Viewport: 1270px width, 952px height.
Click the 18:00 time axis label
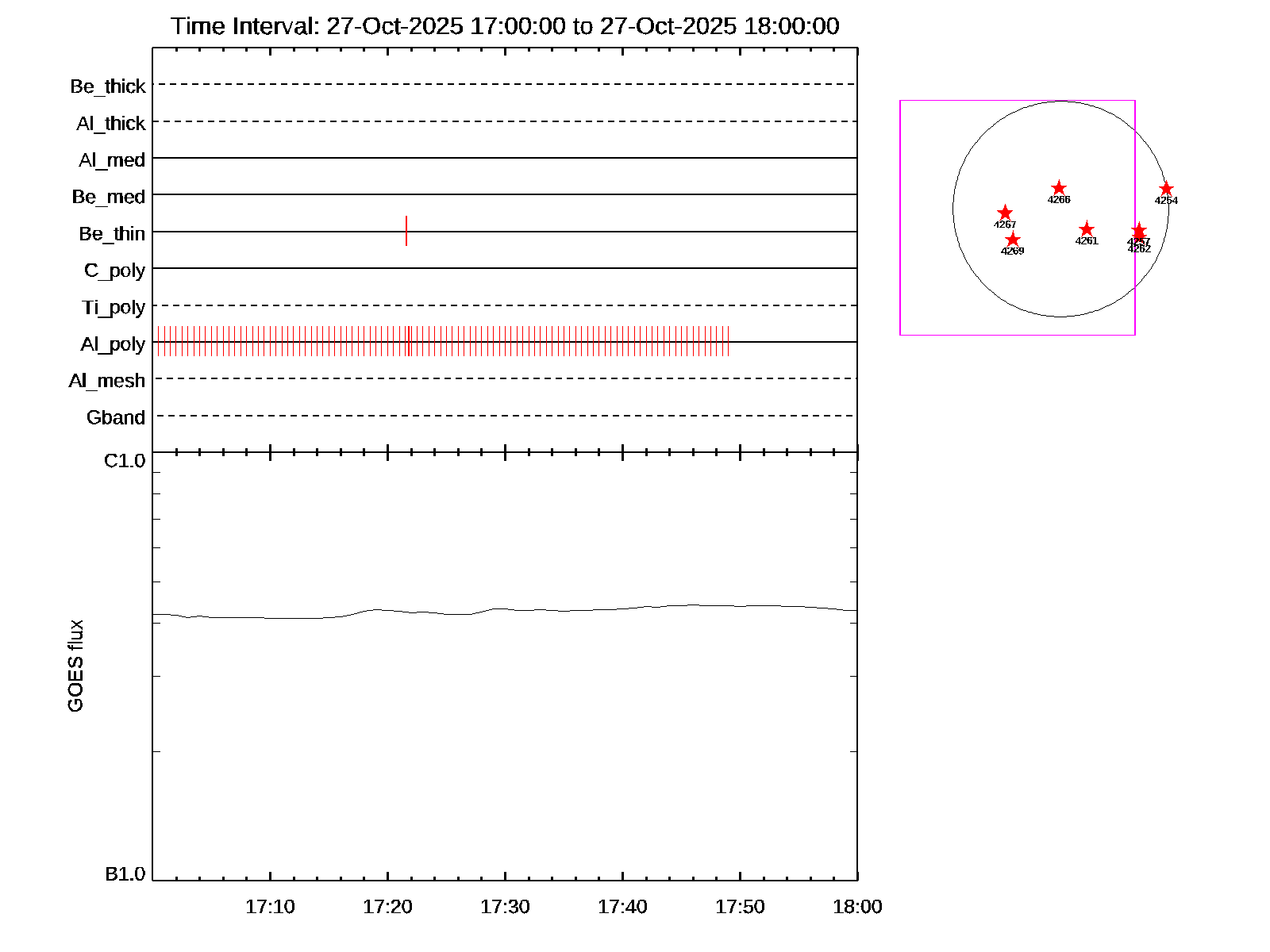pyautogui.click(x=857, y=907)
